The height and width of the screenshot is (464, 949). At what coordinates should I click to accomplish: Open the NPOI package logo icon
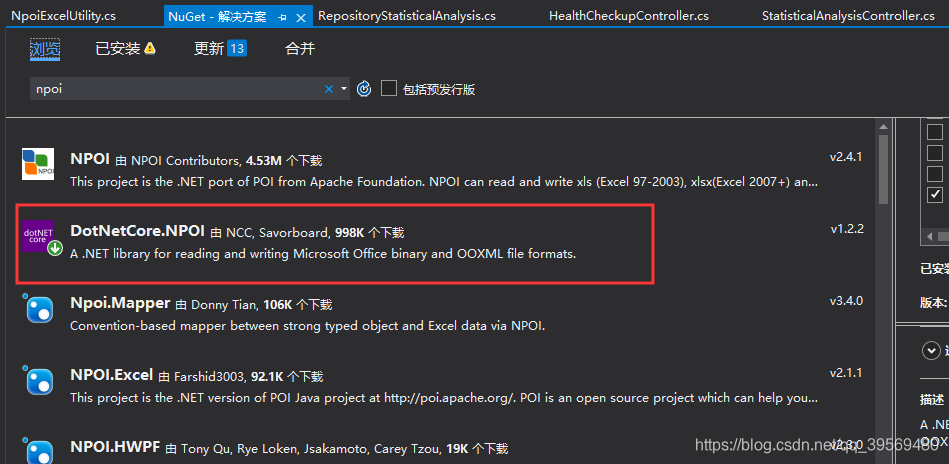point(38,164)
